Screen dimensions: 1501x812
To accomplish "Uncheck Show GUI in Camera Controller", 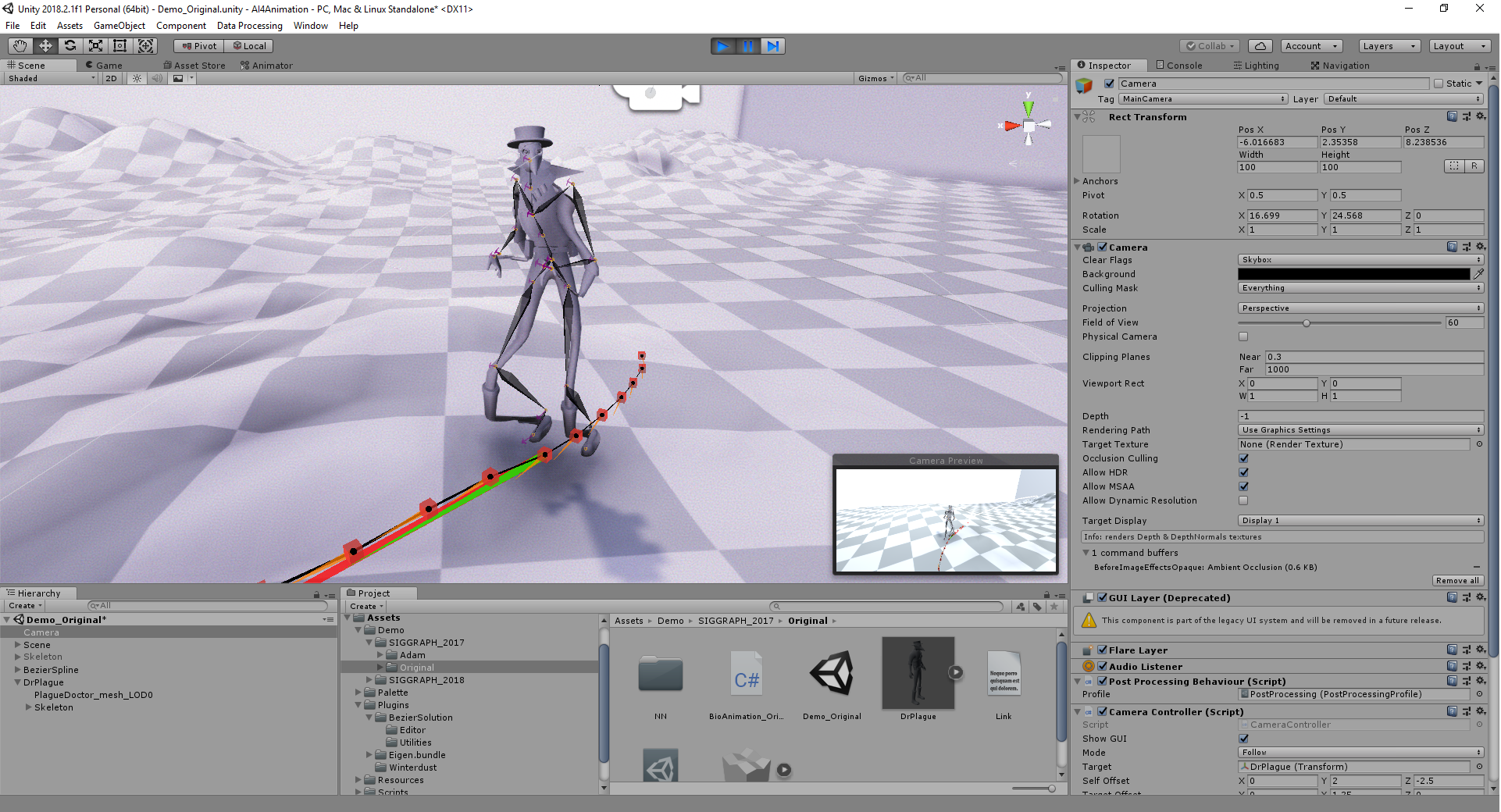I will click(1244, 738).
